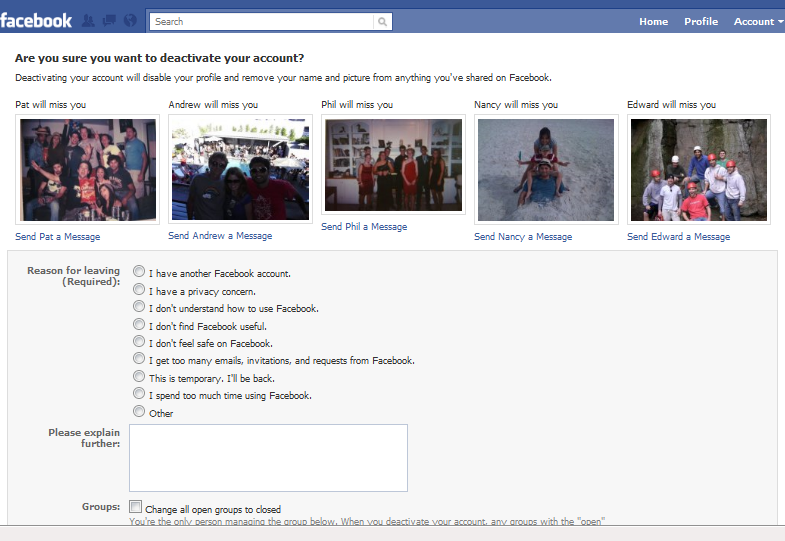Select 'I spend too much time' reason
This screenshot has width=785, height=541.
139,394
